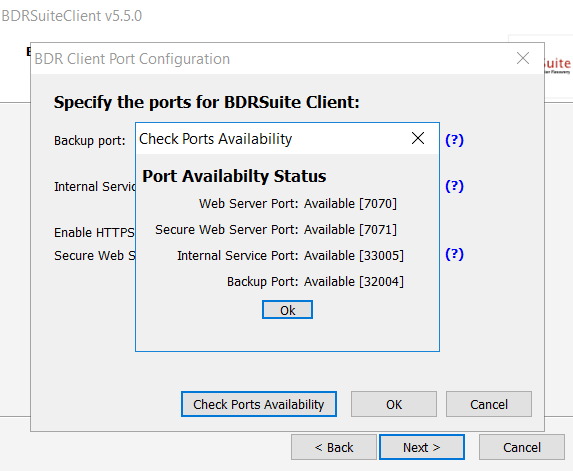Confirm port status with the Ok button
This screenshot has width=573, height=471.
click(287, 310)
